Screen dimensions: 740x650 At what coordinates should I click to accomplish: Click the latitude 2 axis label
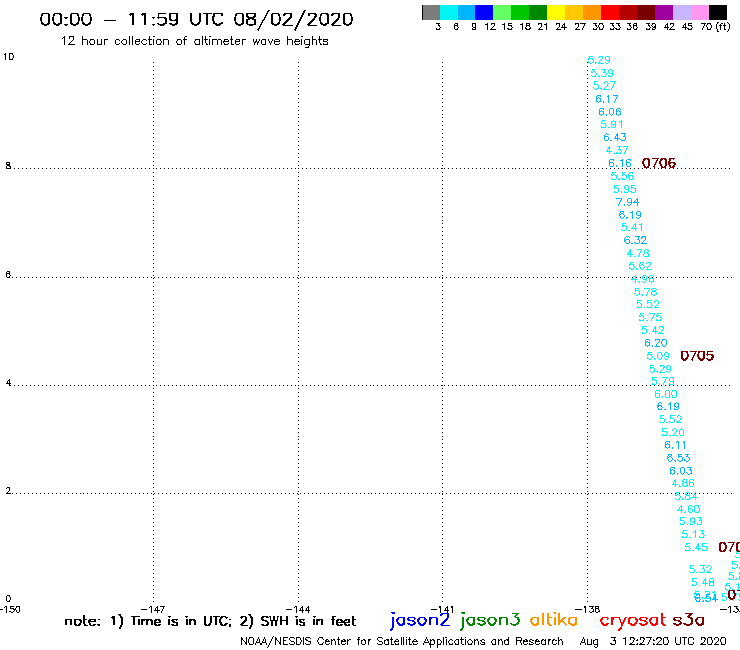[8, 491]
